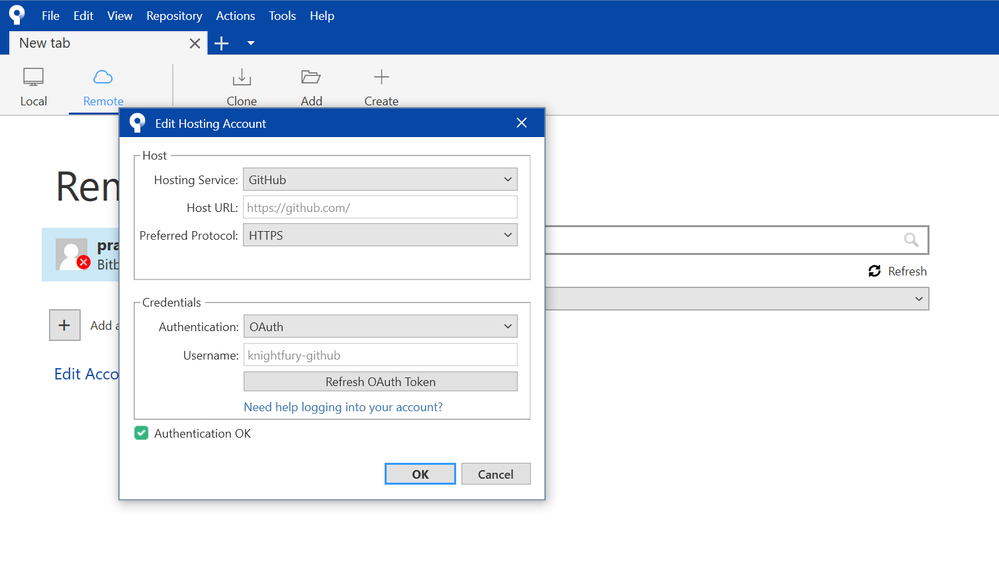Image resolution: width=999 pixels, height=588 pixels.
Task: Click the Refresh OAuth Token button
Action: click(x=380, y=382)
